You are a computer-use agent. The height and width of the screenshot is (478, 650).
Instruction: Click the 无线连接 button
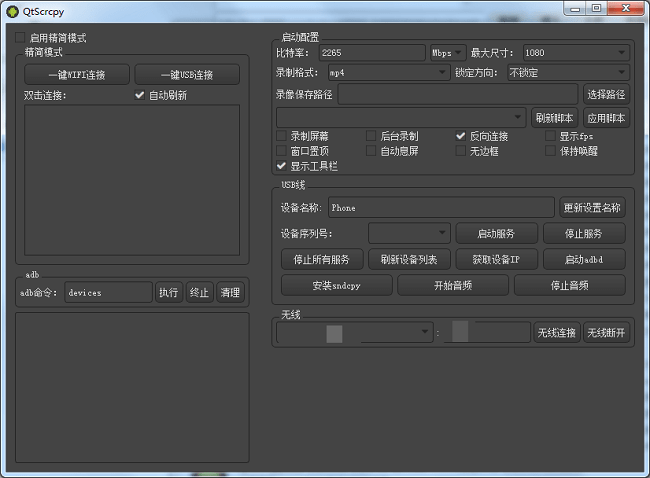(556, 333)
